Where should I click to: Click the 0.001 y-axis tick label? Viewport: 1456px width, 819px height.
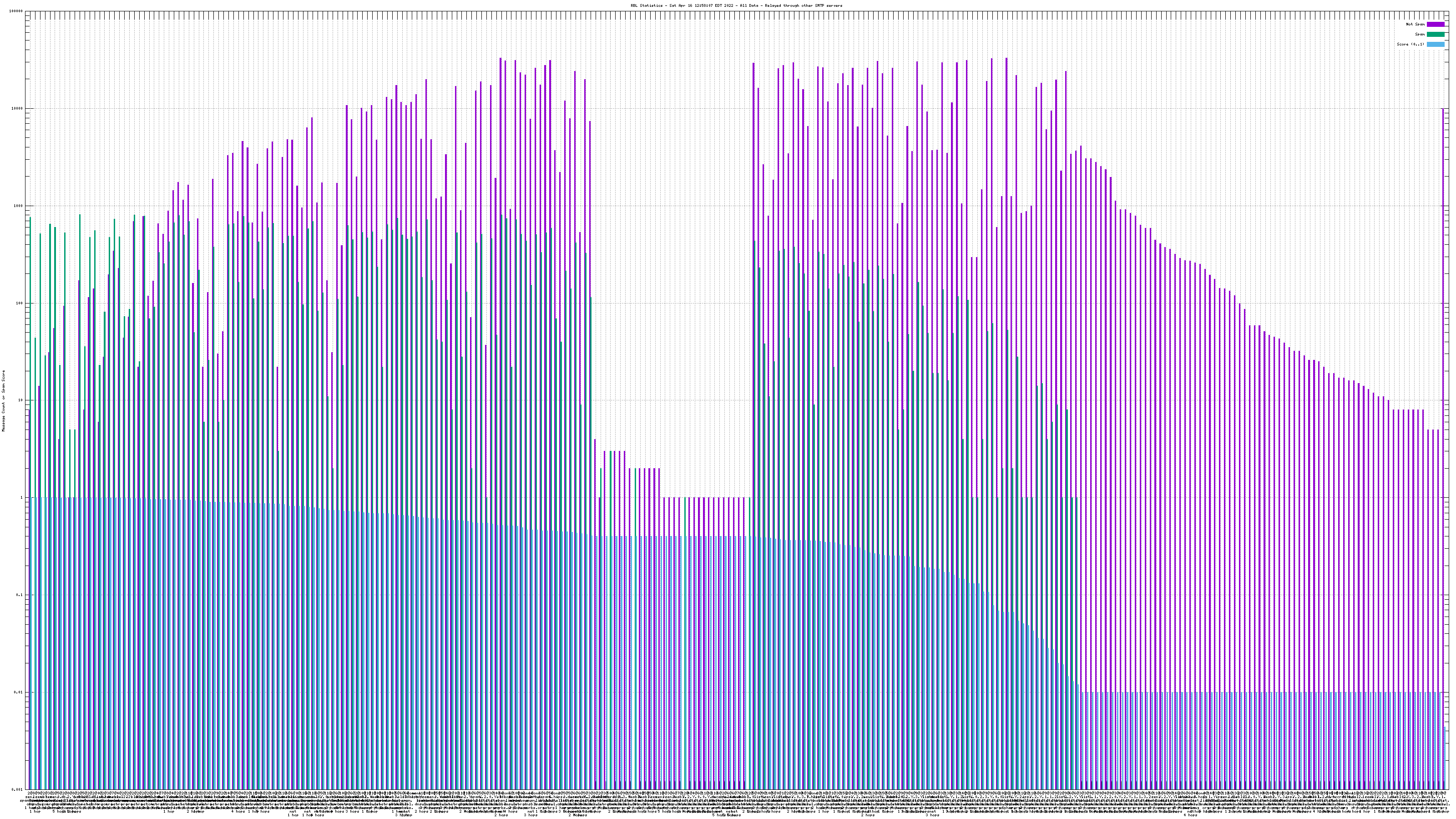pyautogui.click(x=17, y=789)
